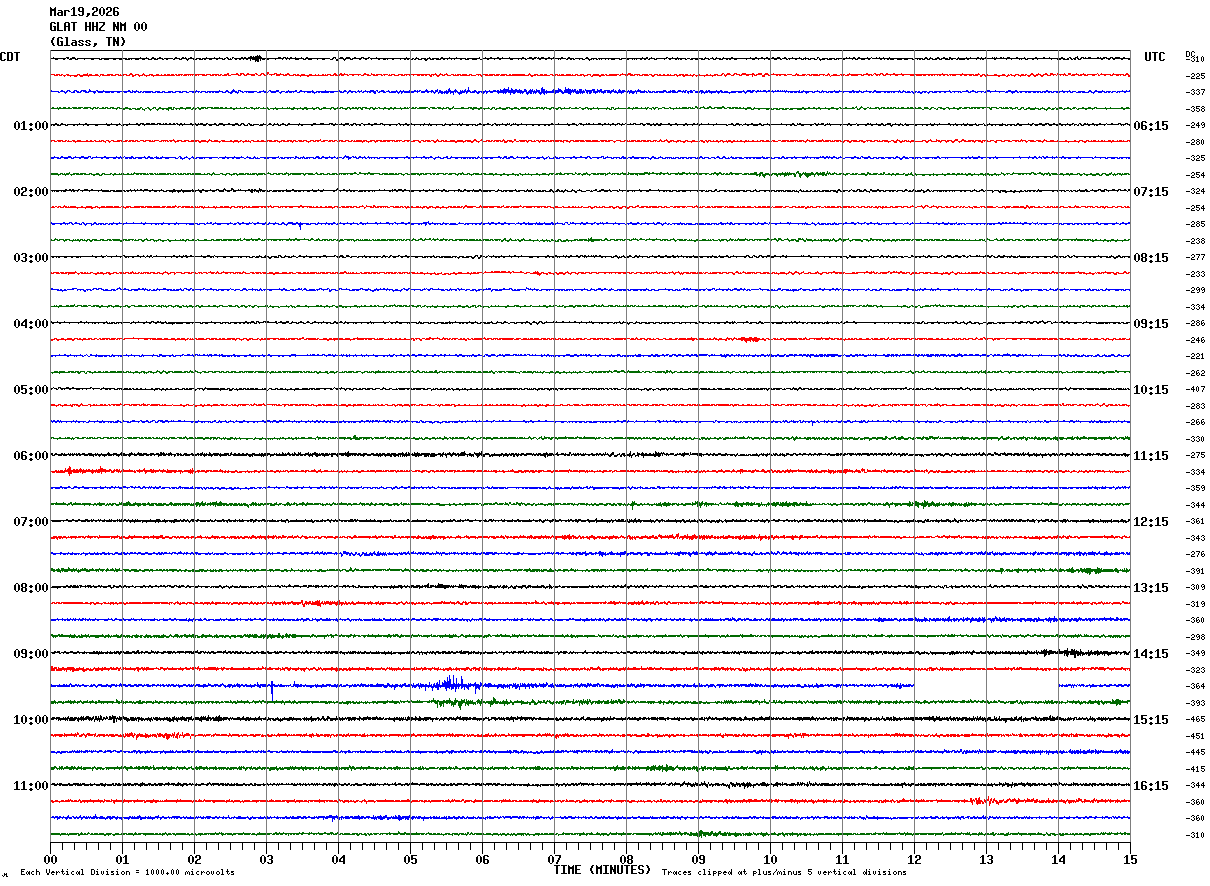Click the vertical division microvolts scale note
1210x886 pixels.
(127, 873)
